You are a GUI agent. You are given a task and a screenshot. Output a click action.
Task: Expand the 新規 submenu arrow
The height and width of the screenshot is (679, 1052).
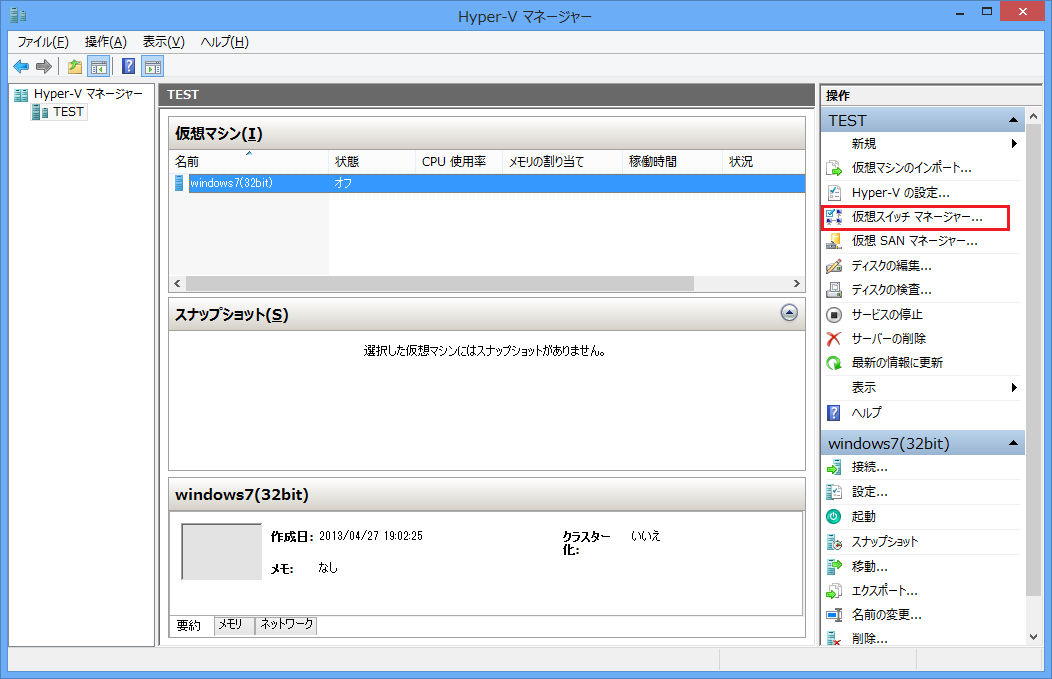pyautogui.click(x=1014, y=144)
